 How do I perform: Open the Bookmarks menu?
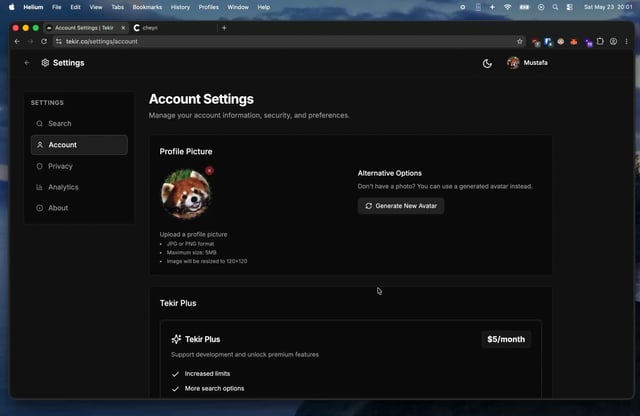click(x=147, y=7)
